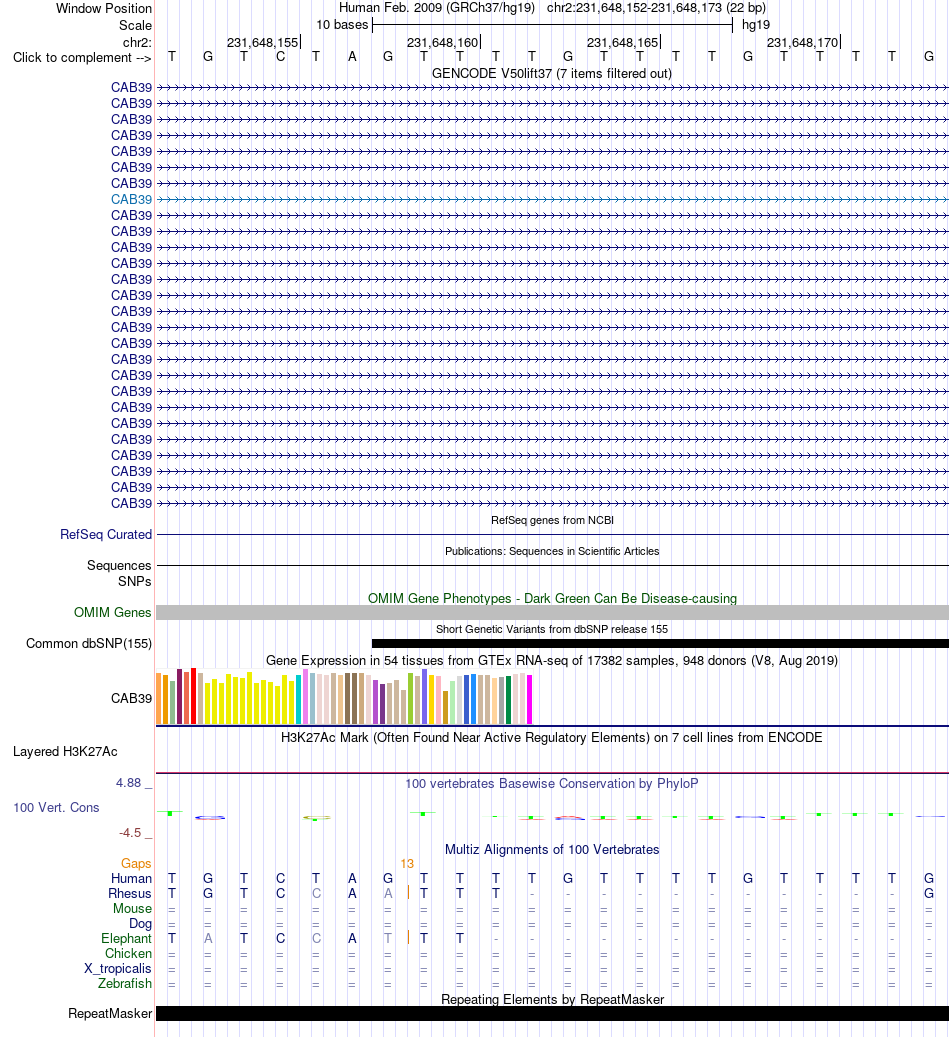Select the Scale track label
The image size is (950, 1037).
click(x=135, y=25)
